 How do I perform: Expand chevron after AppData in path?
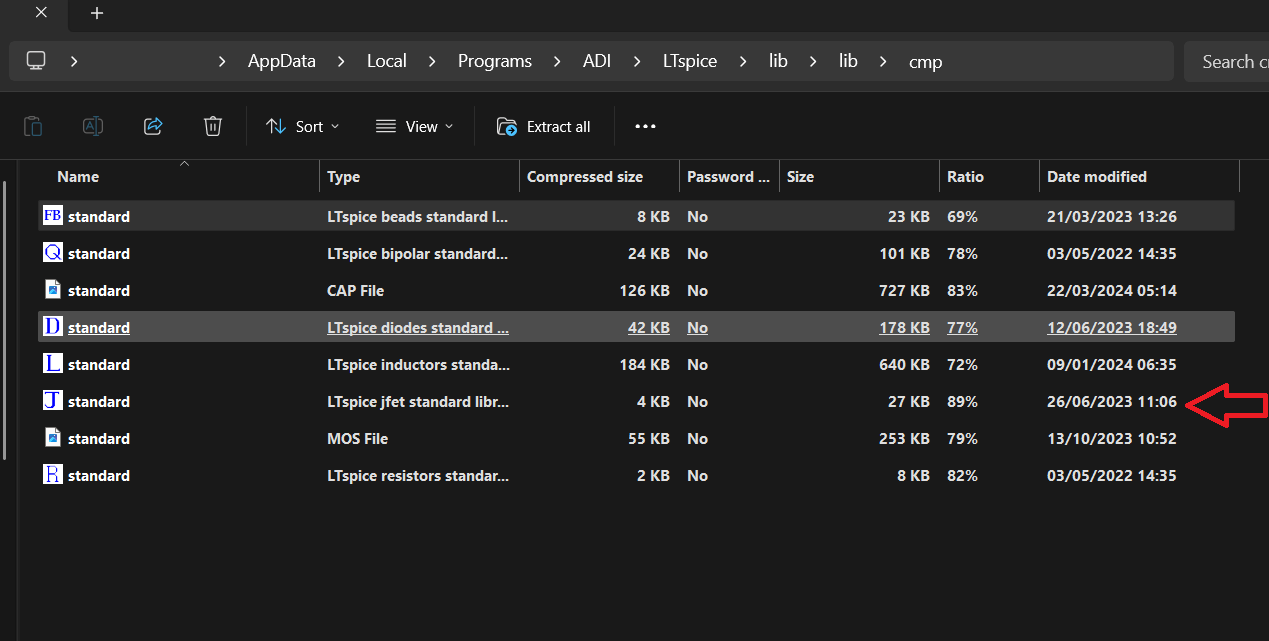click(341, 61)
